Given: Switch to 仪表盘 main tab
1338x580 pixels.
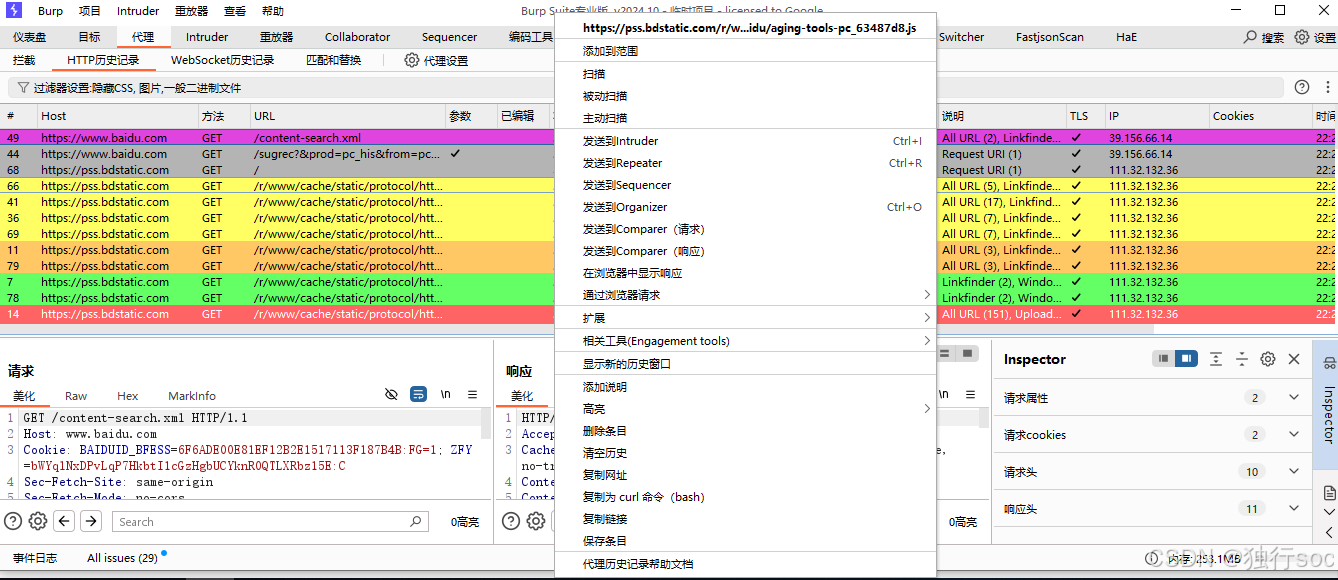Looking at the screenshot, I should coord(30,37).
